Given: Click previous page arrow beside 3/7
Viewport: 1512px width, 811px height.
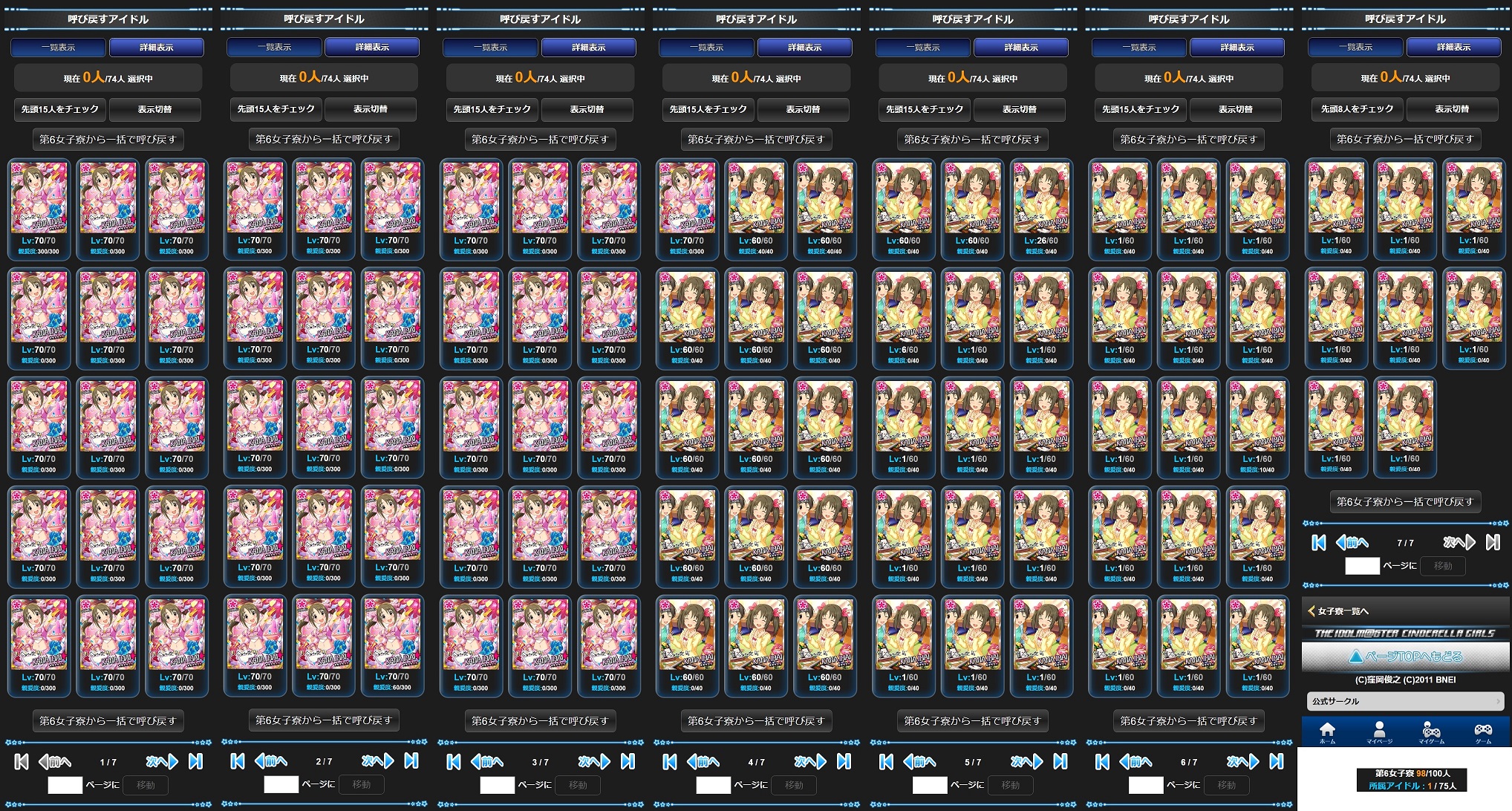Looking at the screenshot, I should [486, 761].
